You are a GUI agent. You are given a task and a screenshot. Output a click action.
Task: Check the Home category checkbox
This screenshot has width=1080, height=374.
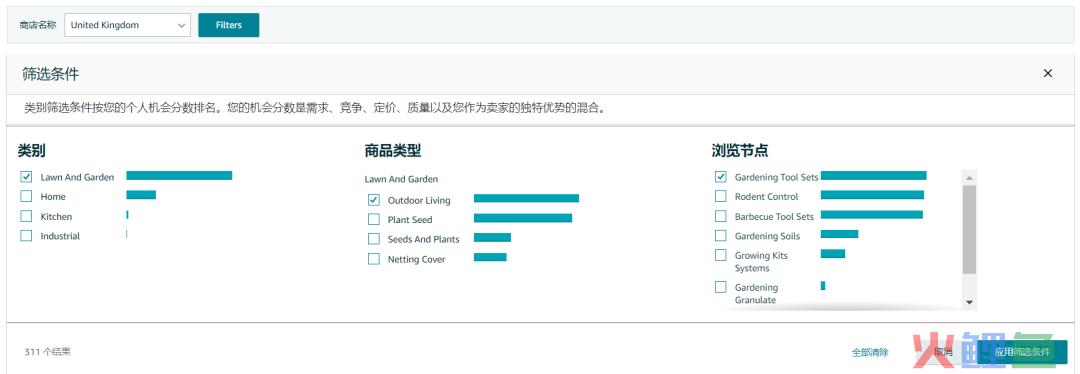pos(26,196)
